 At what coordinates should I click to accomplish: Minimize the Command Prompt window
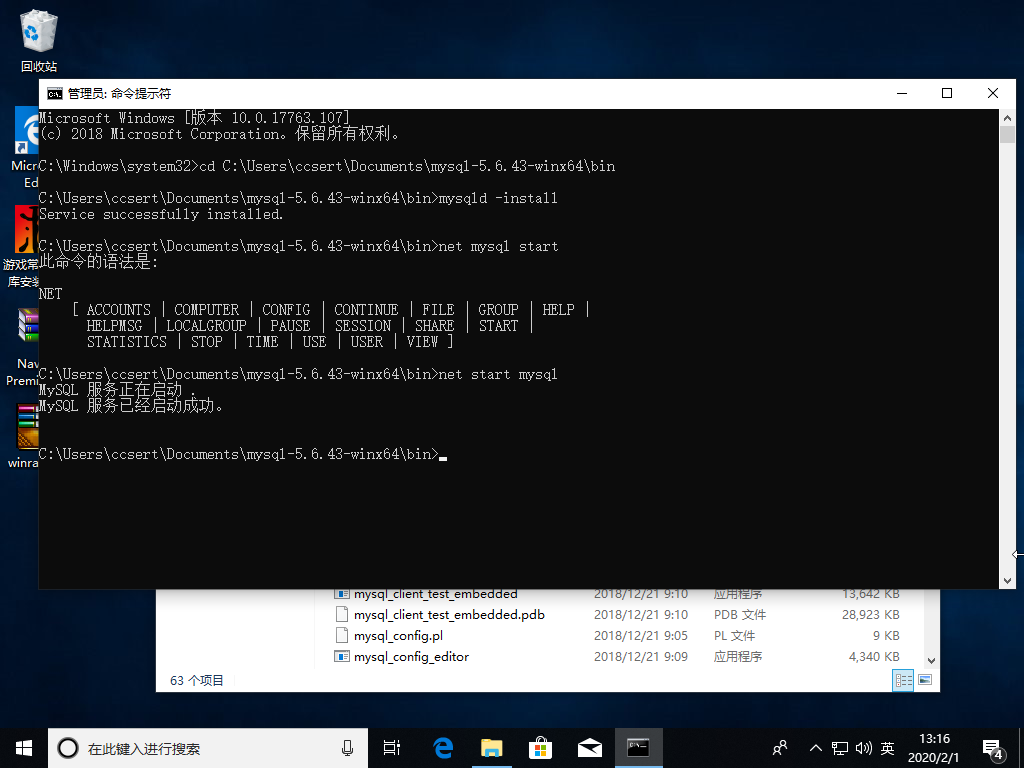902,93
